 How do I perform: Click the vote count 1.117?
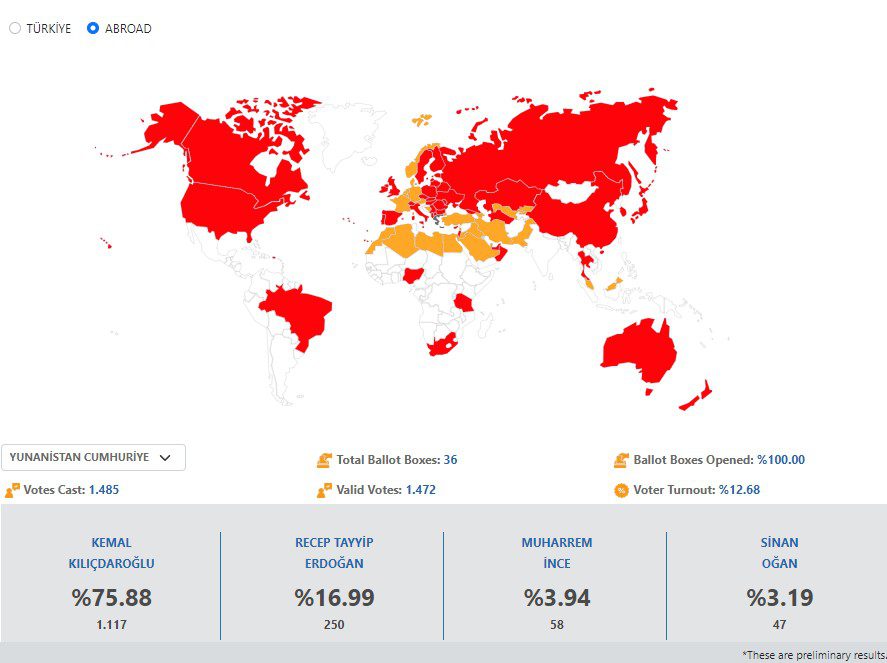(x=111, y=625)
